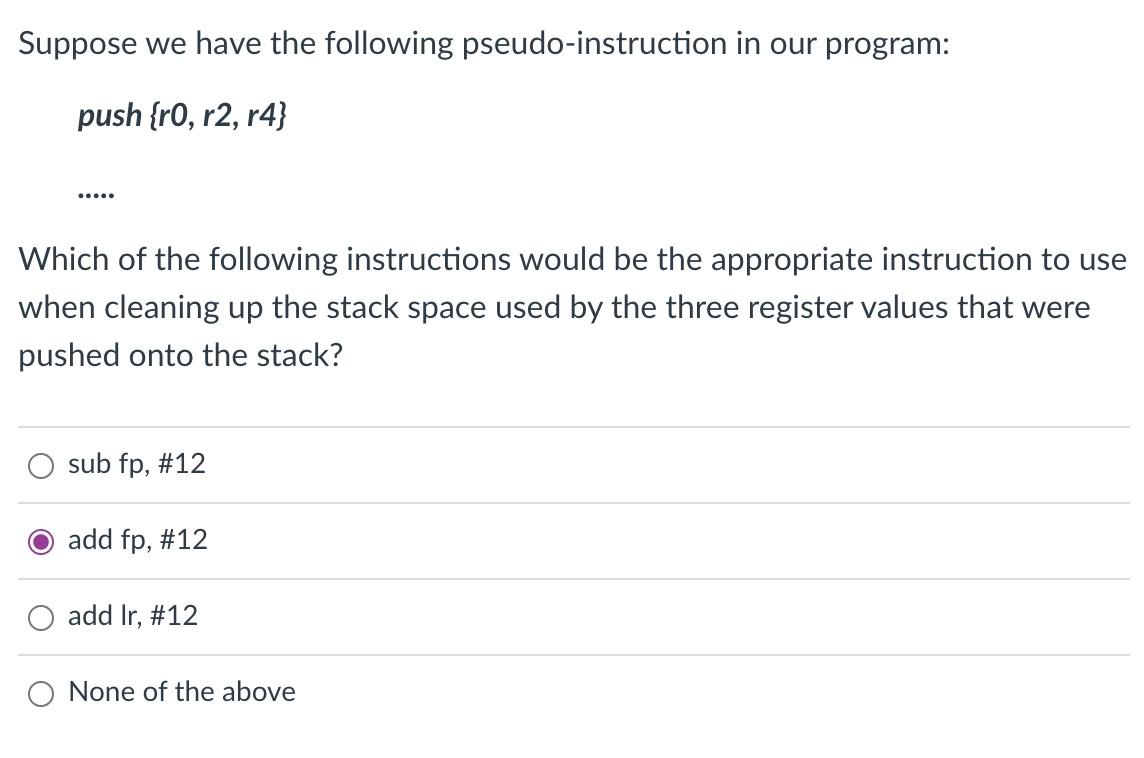Click the empty circle beside 'sub fp, #12'

pos(40,464)
